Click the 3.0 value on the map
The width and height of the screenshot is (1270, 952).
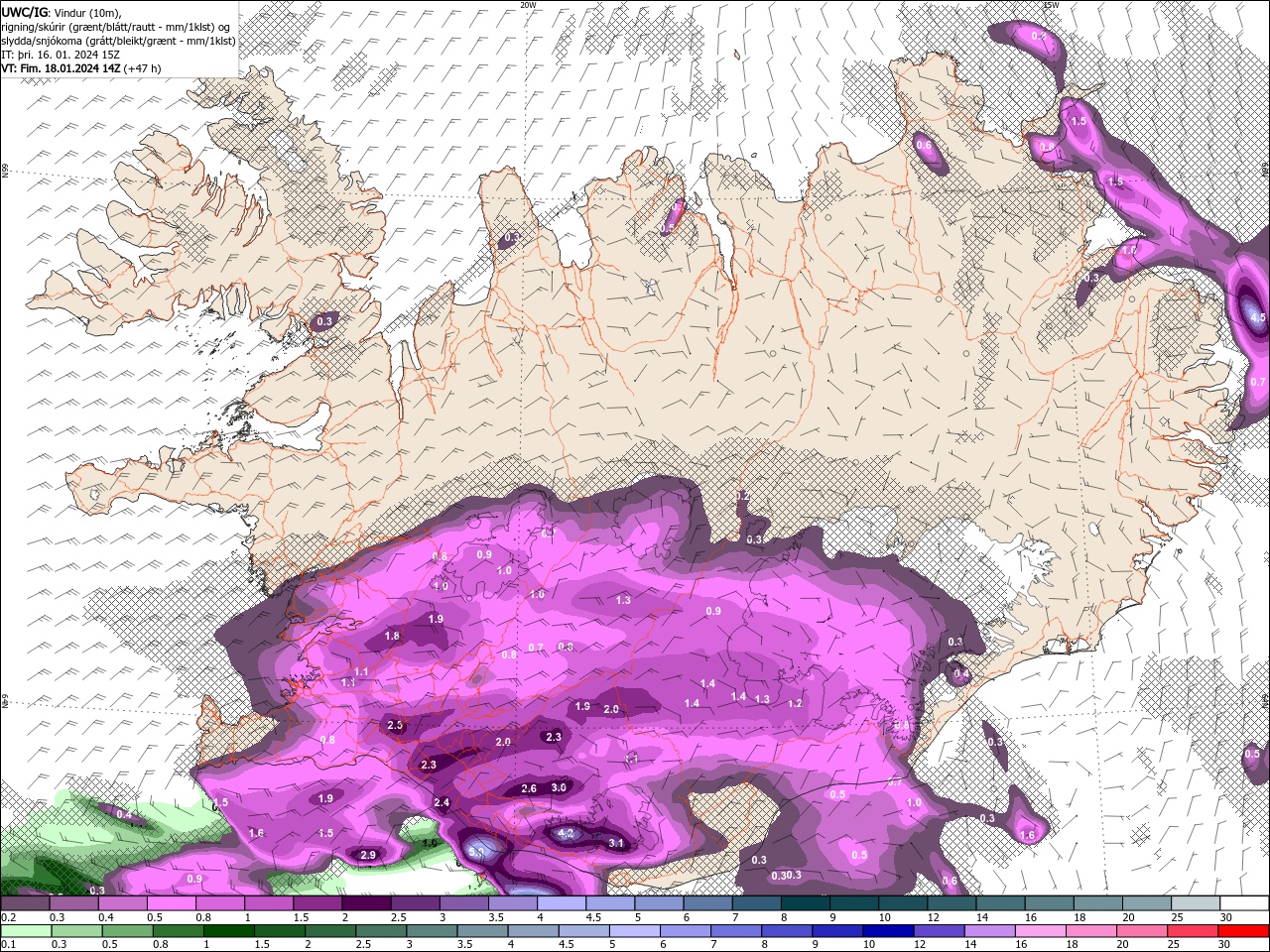[x=559, y=787]
